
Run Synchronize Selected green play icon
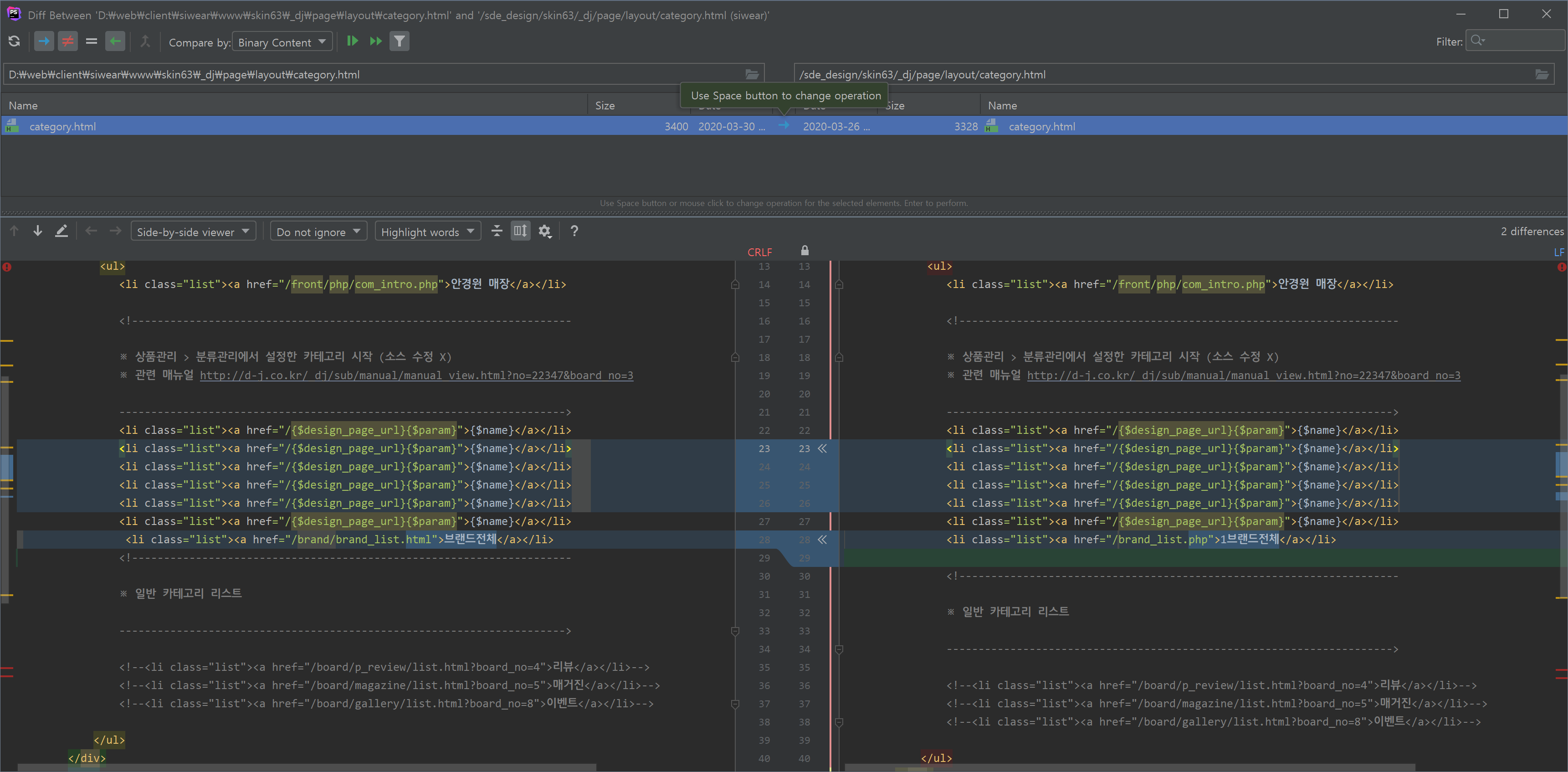click(x=352, y=41)
